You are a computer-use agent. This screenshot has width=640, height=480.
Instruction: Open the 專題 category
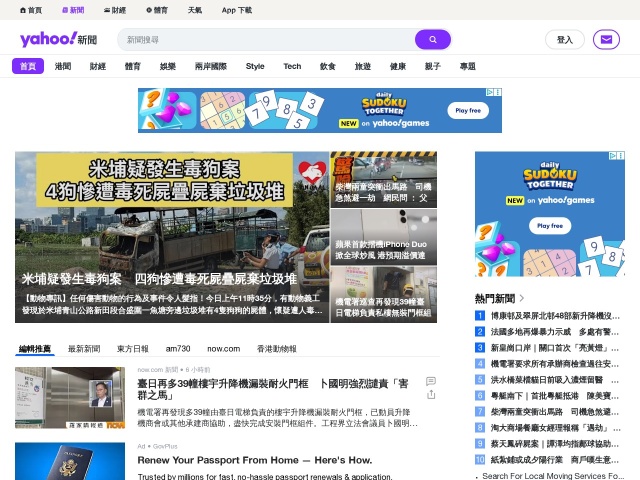tap(468, 66)
